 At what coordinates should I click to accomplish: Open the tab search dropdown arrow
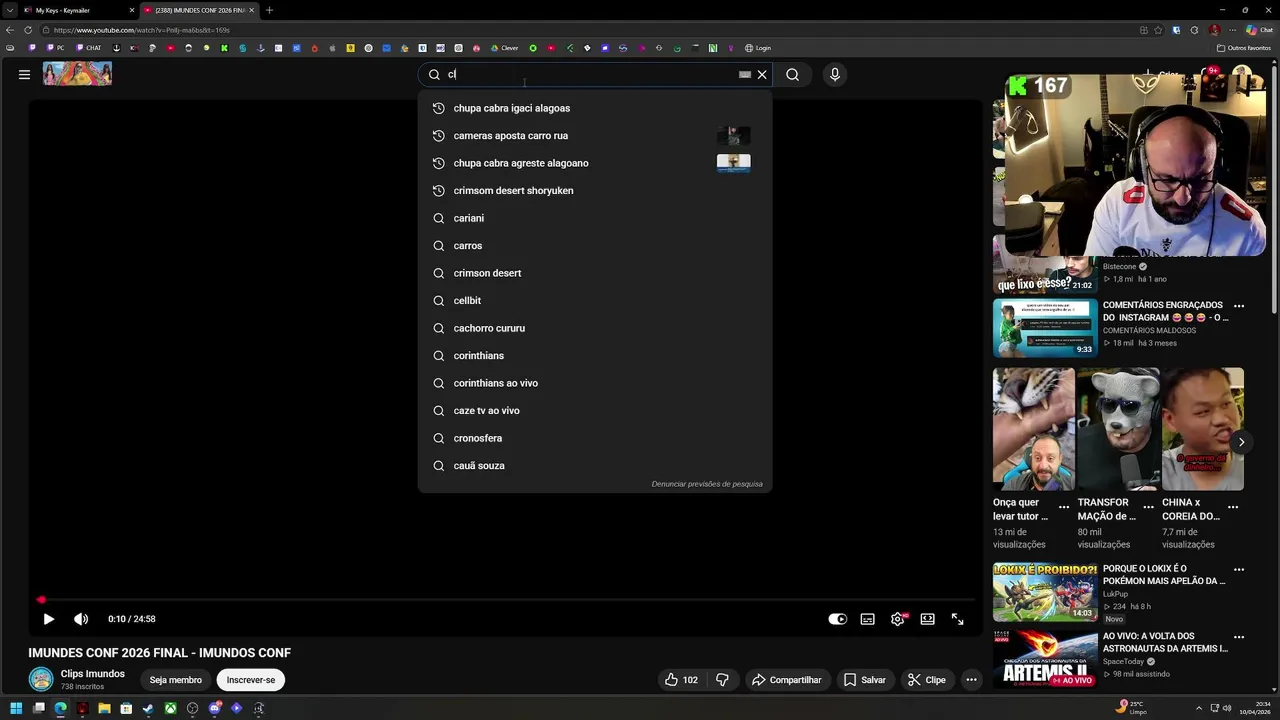click(9, 10)
